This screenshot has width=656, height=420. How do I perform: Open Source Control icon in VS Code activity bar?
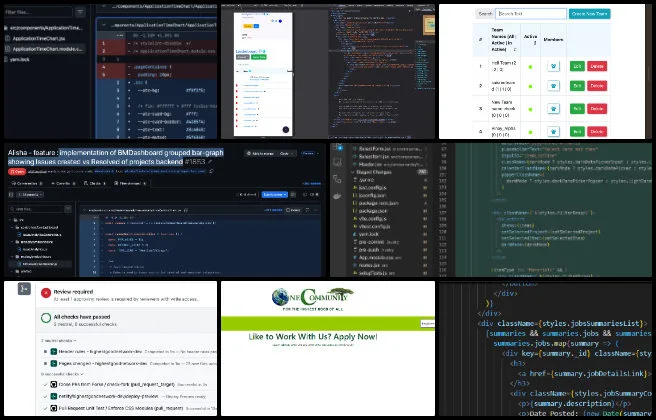pos(337,179)
